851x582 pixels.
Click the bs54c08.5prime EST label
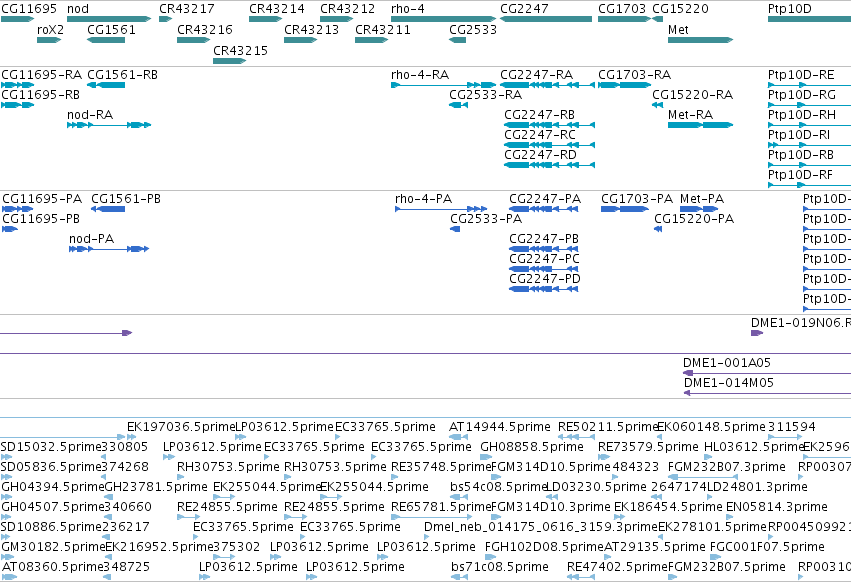pos(497,486)
